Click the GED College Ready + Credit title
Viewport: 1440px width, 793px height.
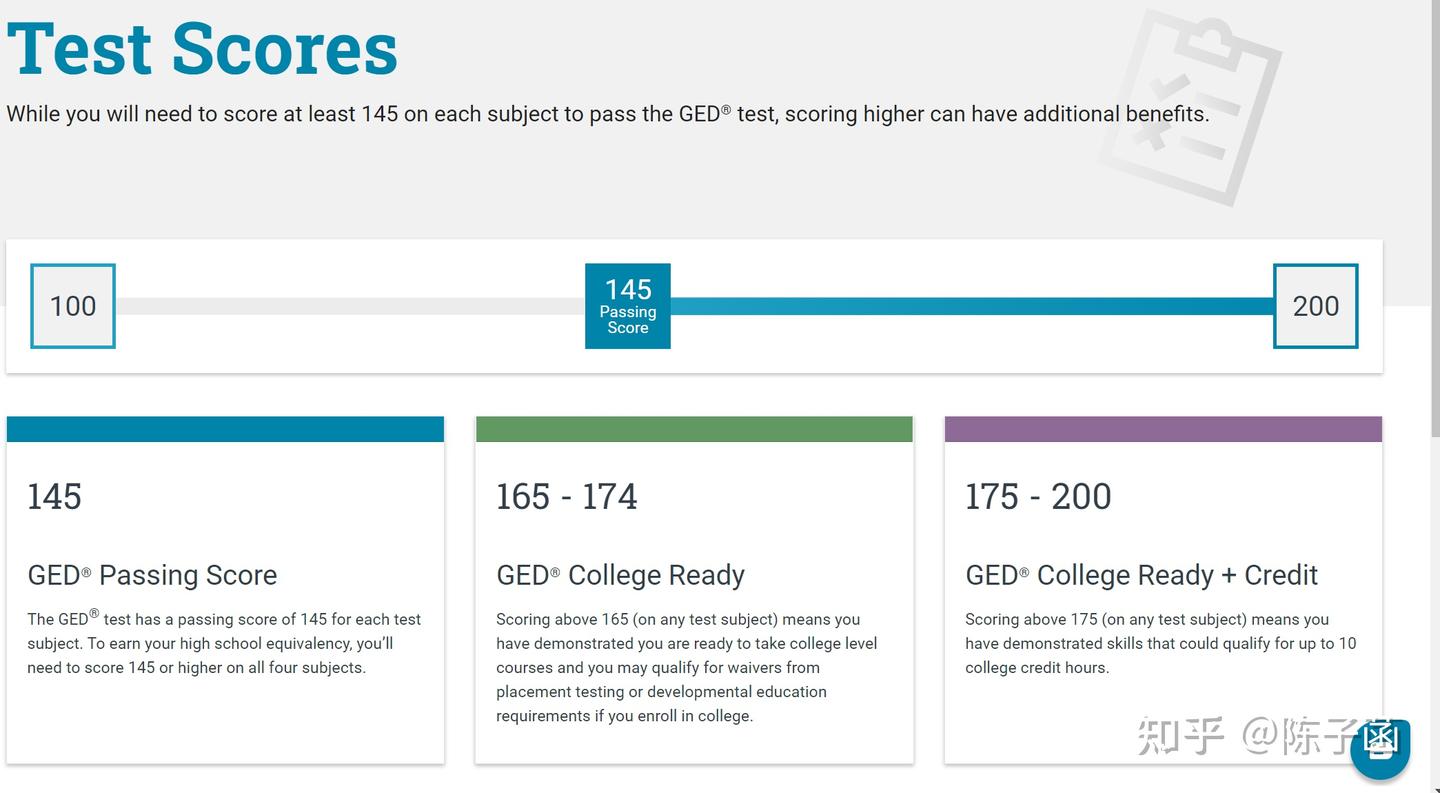click(x=1141, y=575)
